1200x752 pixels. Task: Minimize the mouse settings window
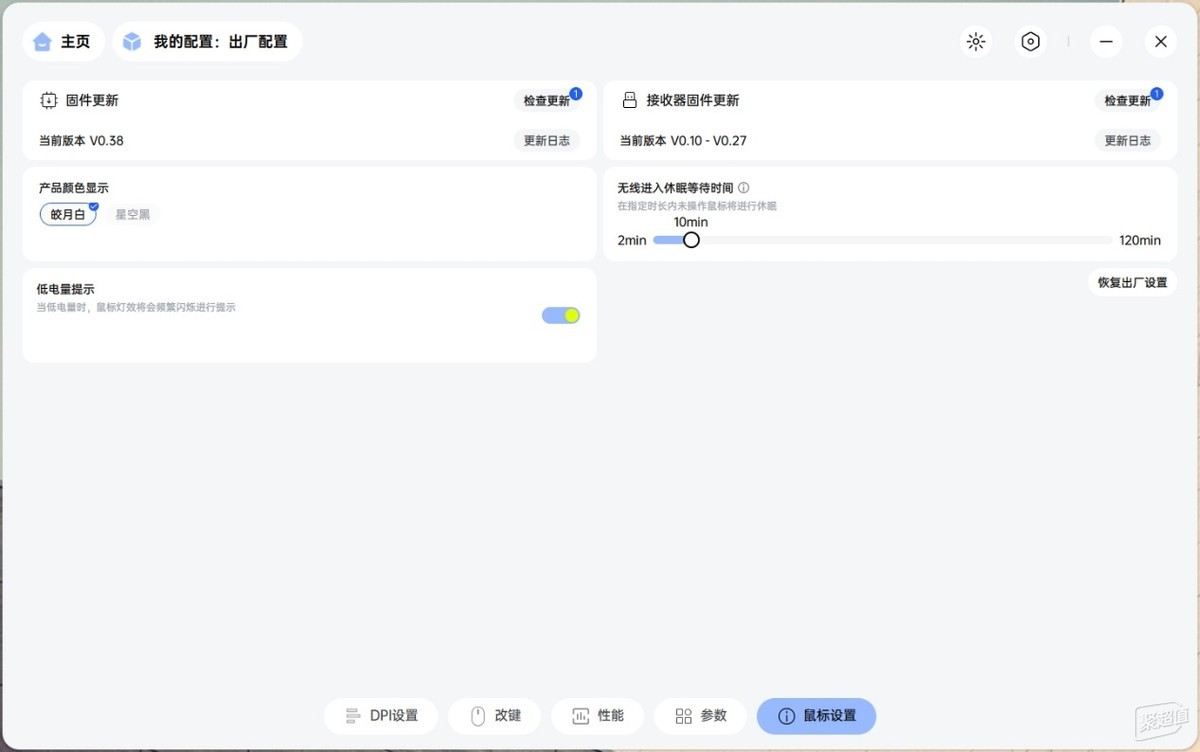click(x=1106, y=42)
